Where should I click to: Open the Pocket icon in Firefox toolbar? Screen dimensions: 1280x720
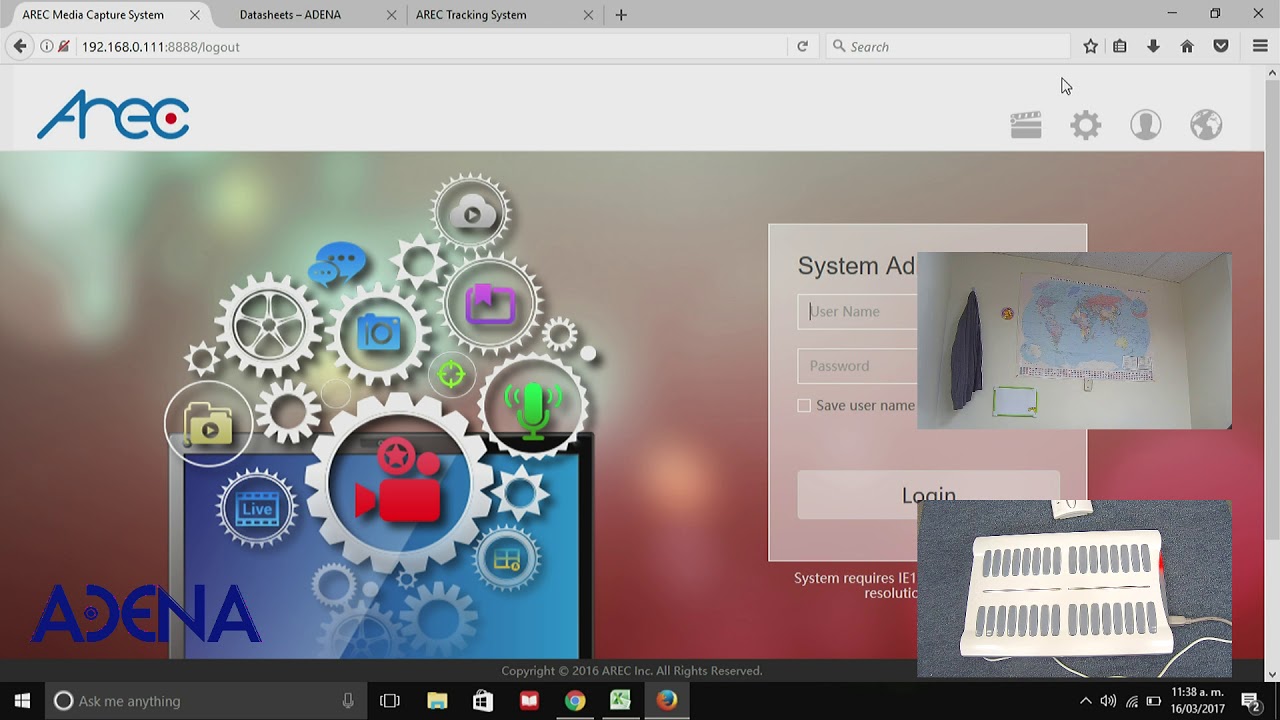tap(1221, 46)
